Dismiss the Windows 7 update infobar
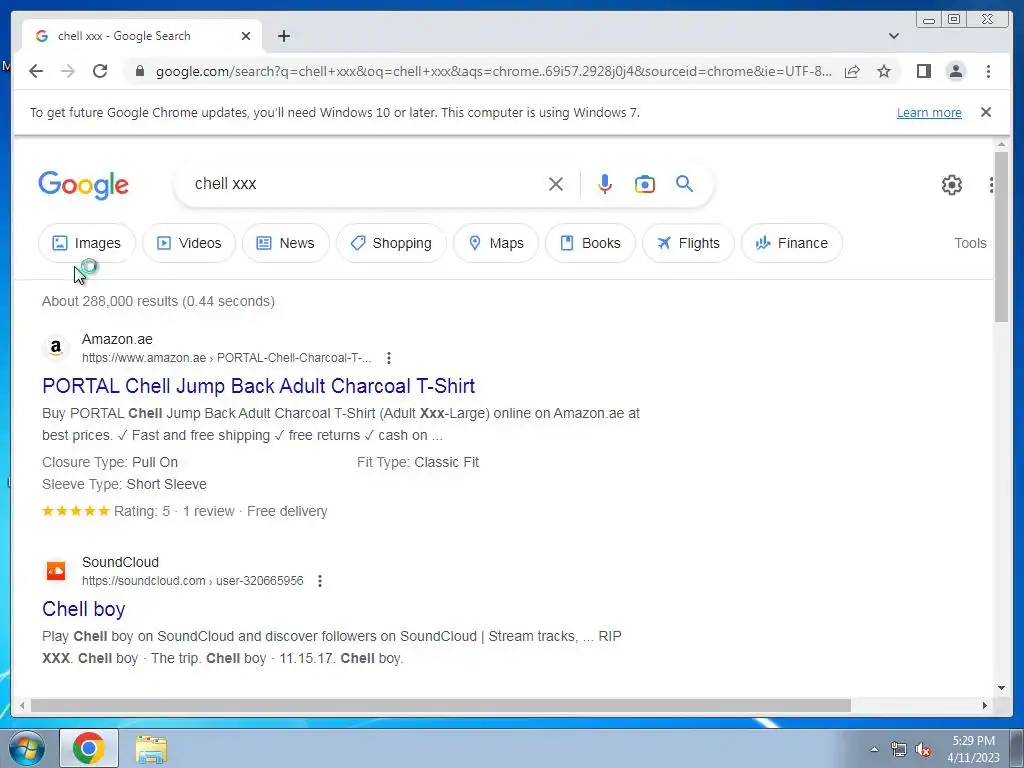The image size is (1024, 768). 985,112
